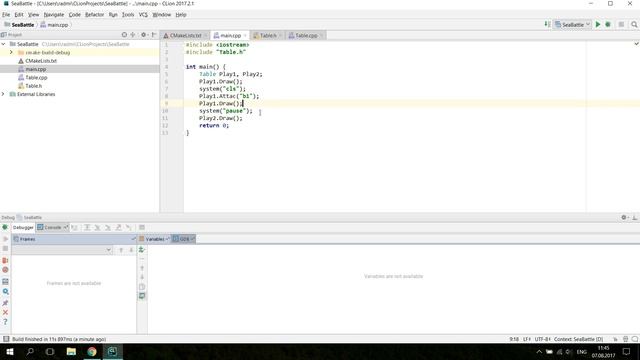The image size is (640, 360).
Task: Click the collapse-all icon in Project panel header
Action: 133,35
